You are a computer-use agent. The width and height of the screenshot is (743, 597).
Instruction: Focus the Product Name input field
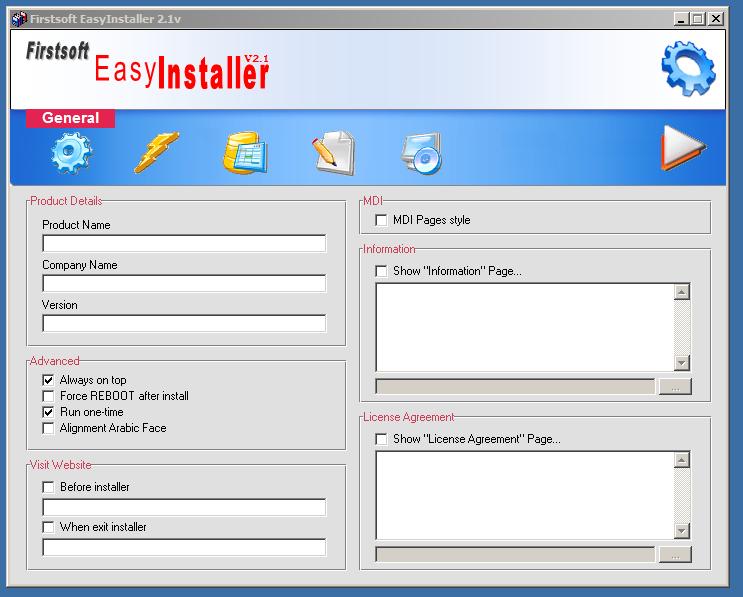click(x=184, y=244)
